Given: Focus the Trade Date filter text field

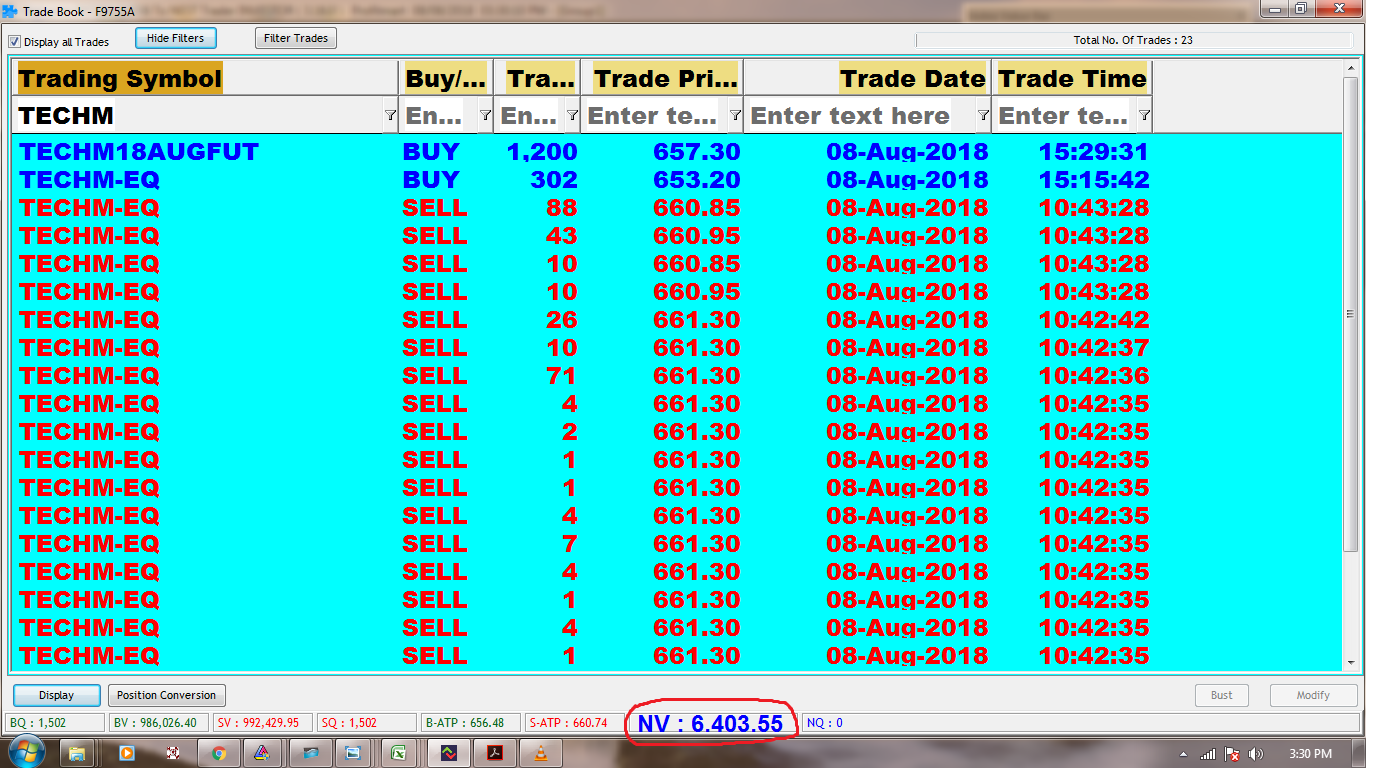Looking at the screenshot, I should [x=860, y=116].
